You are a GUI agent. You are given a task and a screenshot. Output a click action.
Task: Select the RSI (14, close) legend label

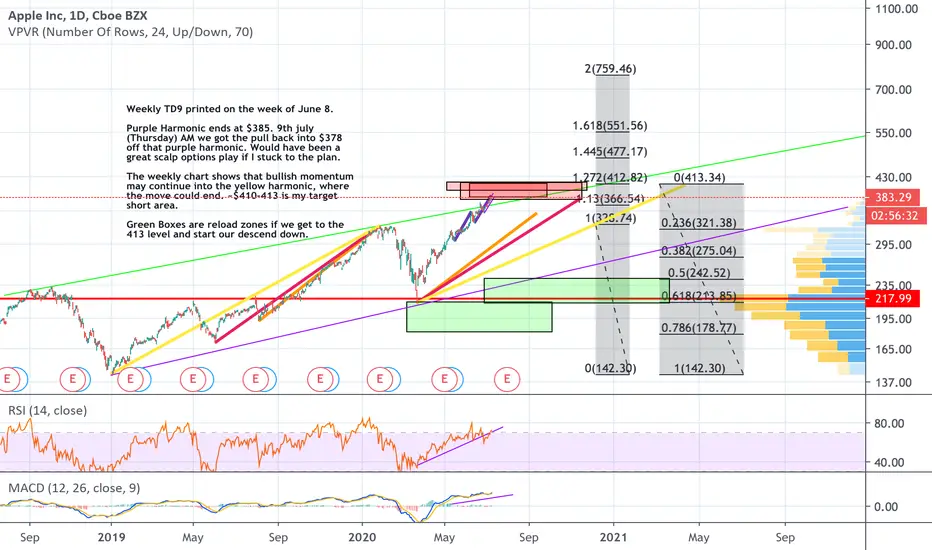coord(48,410)
